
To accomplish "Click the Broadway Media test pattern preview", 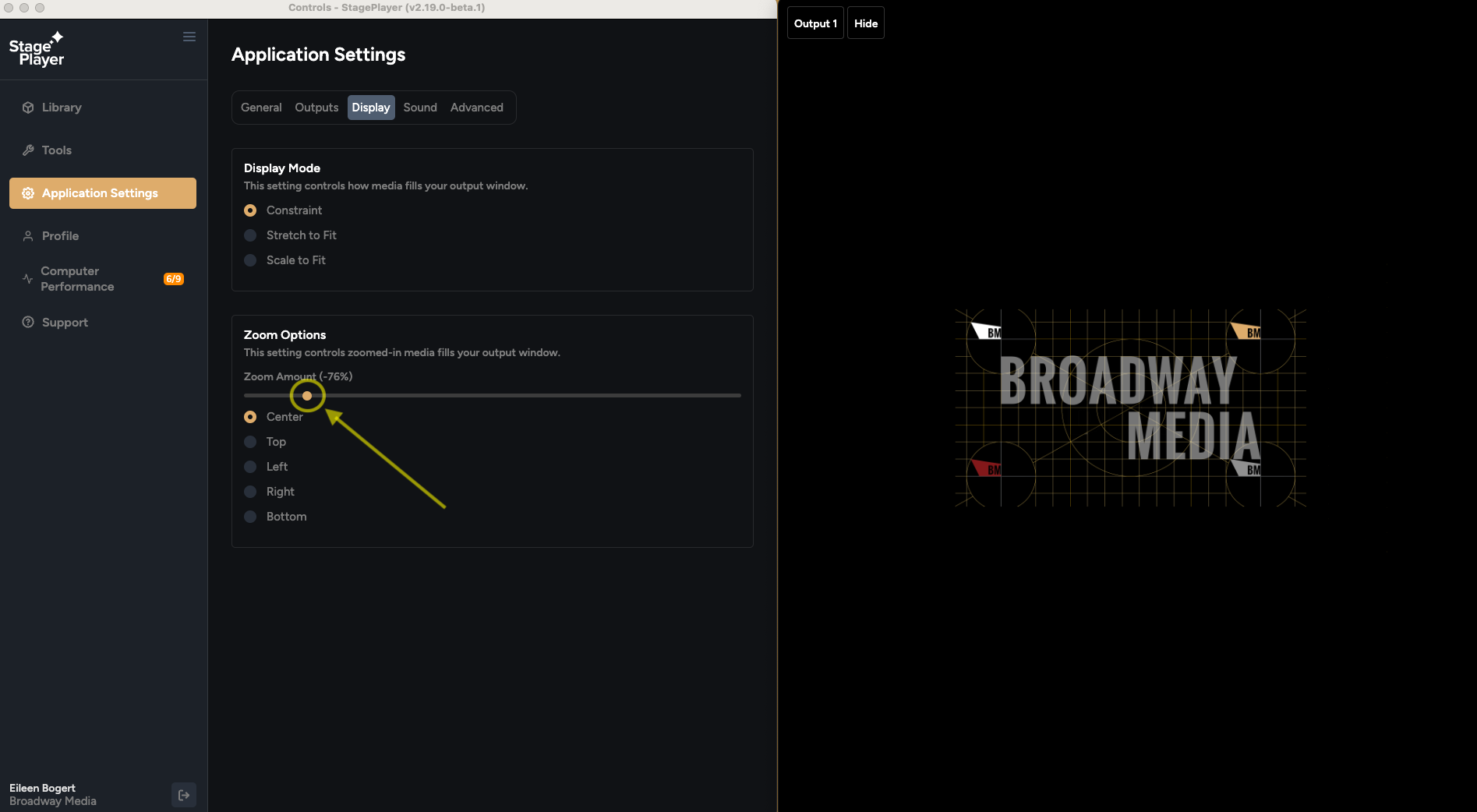I will tap(1130, 408).
